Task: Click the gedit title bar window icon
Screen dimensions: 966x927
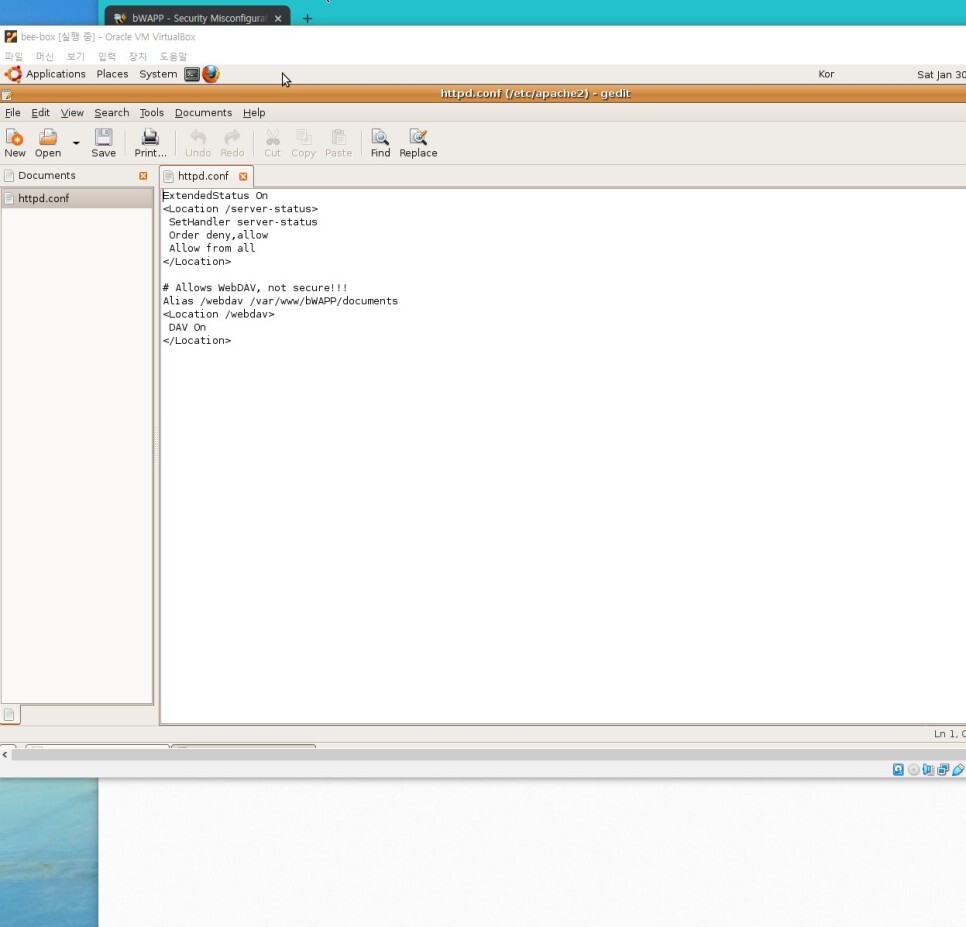Action: pos(7,94)
